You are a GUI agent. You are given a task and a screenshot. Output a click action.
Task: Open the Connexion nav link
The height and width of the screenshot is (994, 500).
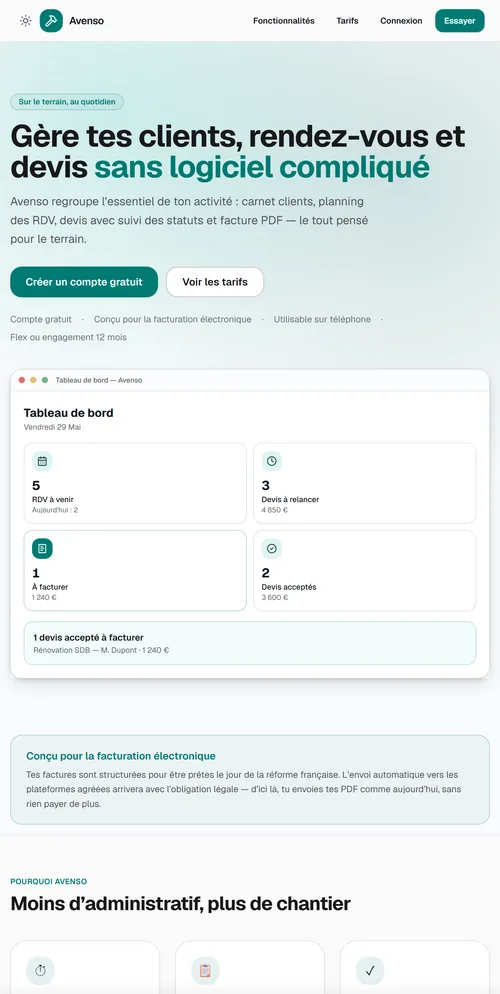[401, 21]
